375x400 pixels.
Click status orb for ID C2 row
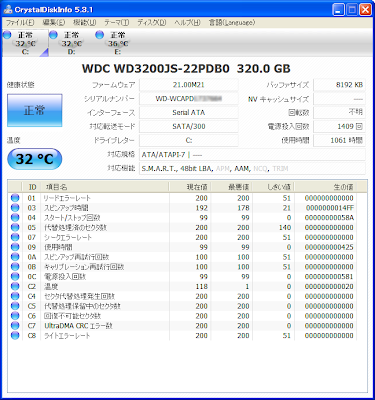(x=15, y=286)
